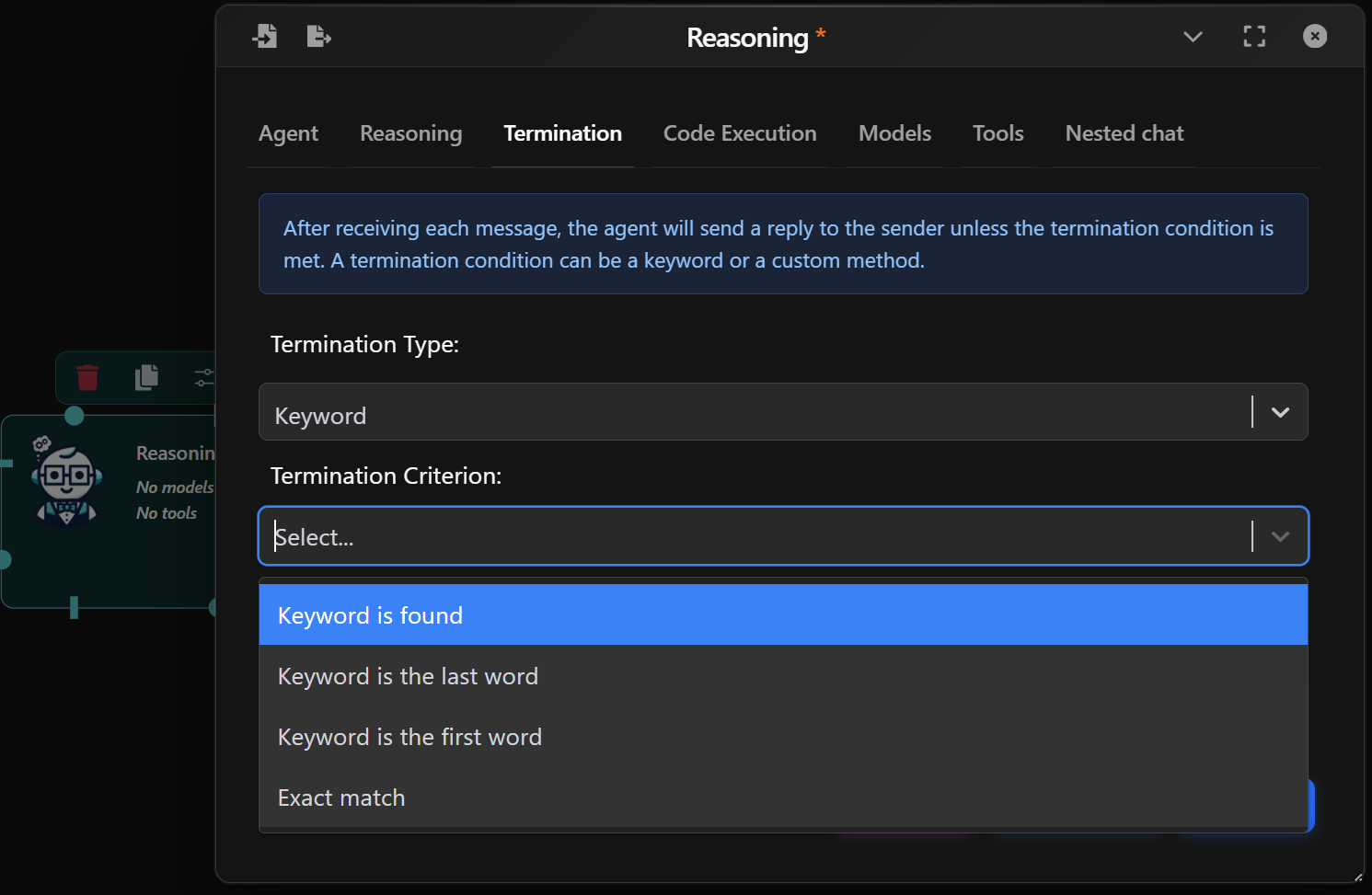Delete the Reasoning agent via the trash icon
Image resolution: width=1372 pixels, height=895 pixels.
click(87, 377)
